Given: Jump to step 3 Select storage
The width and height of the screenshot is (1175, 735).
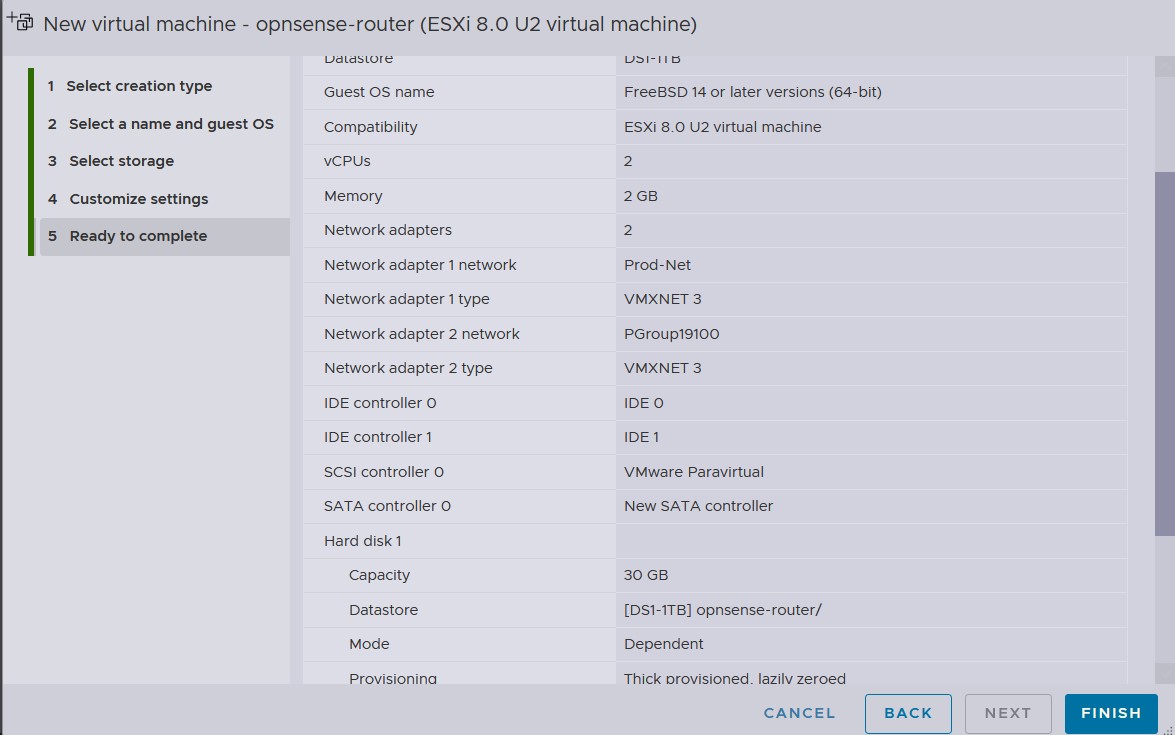Looking at the screenshot, I should tap(121, 161).
